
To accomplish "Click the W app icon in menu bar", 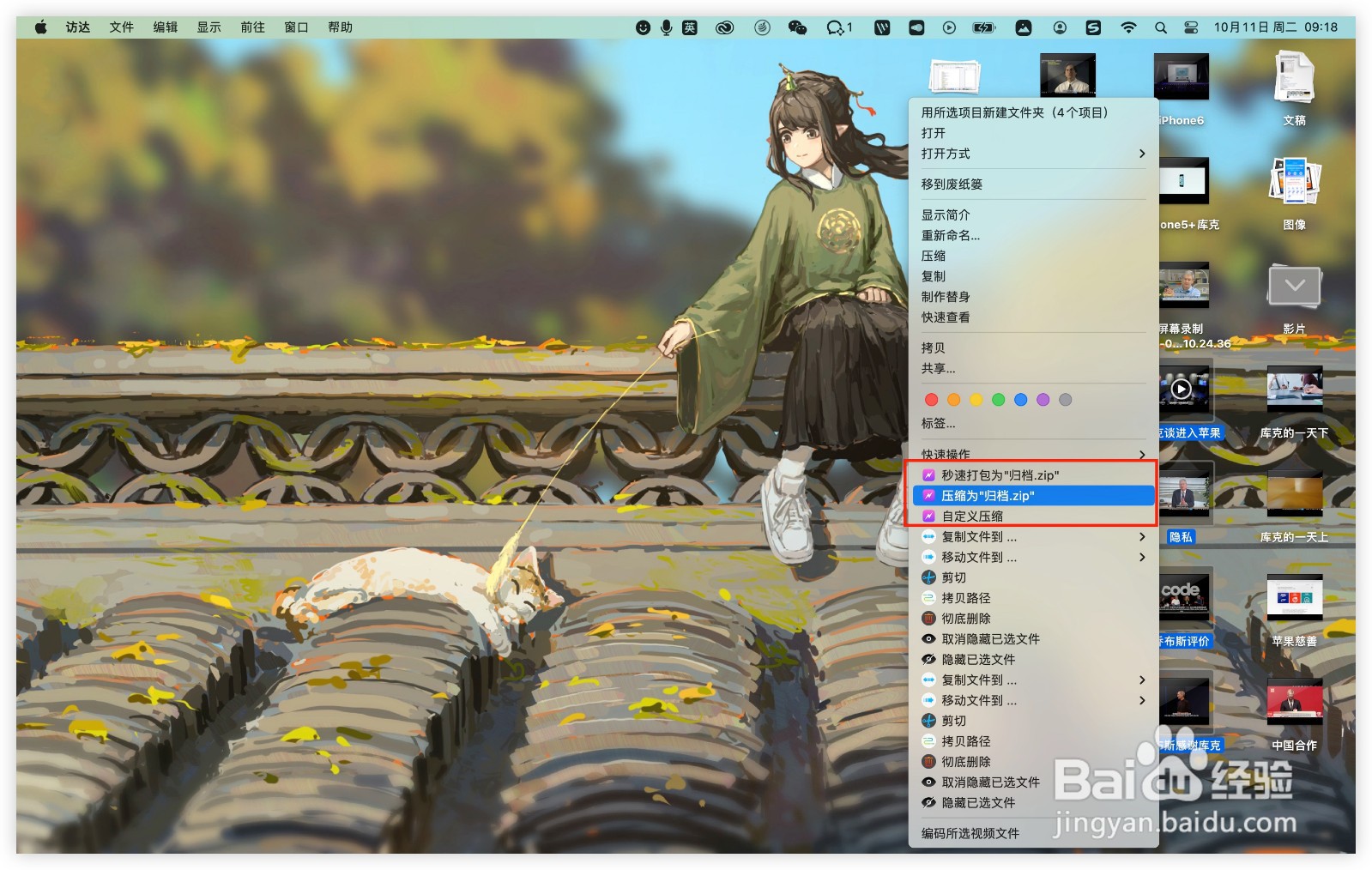I will point(882,27).
